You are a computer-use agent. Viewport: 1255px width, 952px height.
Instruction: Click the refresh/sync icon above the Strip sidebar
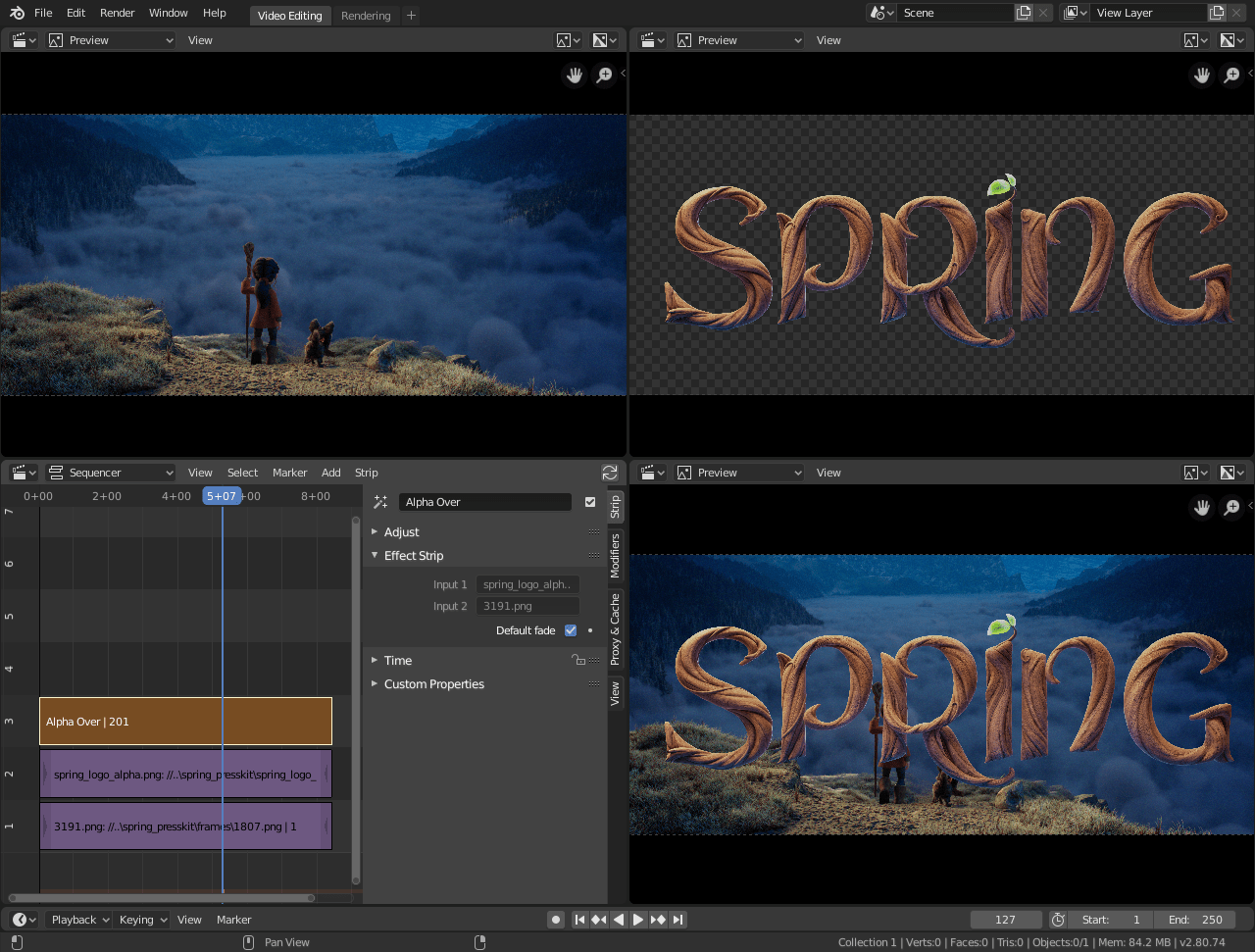coord(610,472)
